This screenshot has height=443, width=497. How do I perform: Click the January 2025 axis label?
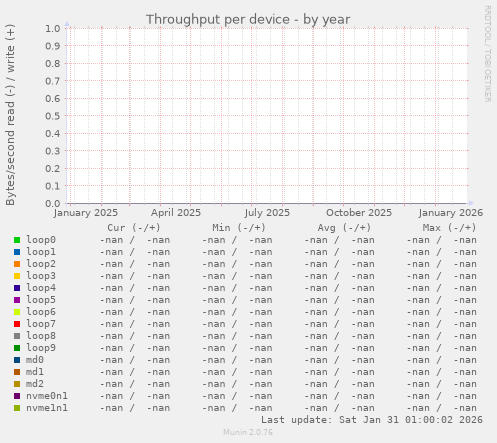tap(86, 213)
